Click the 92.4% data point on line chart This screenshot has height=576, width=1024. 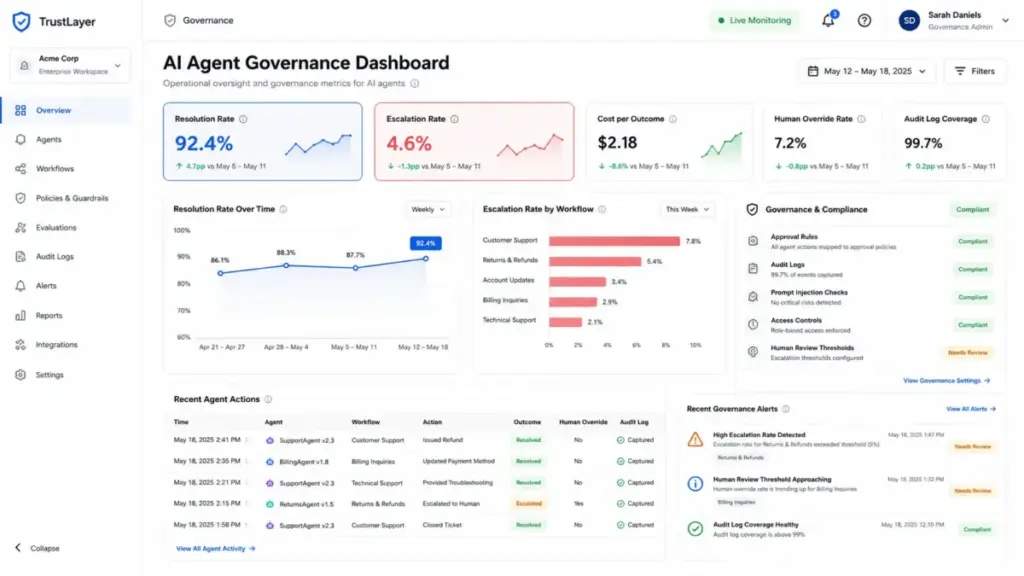tap(426, 259)
